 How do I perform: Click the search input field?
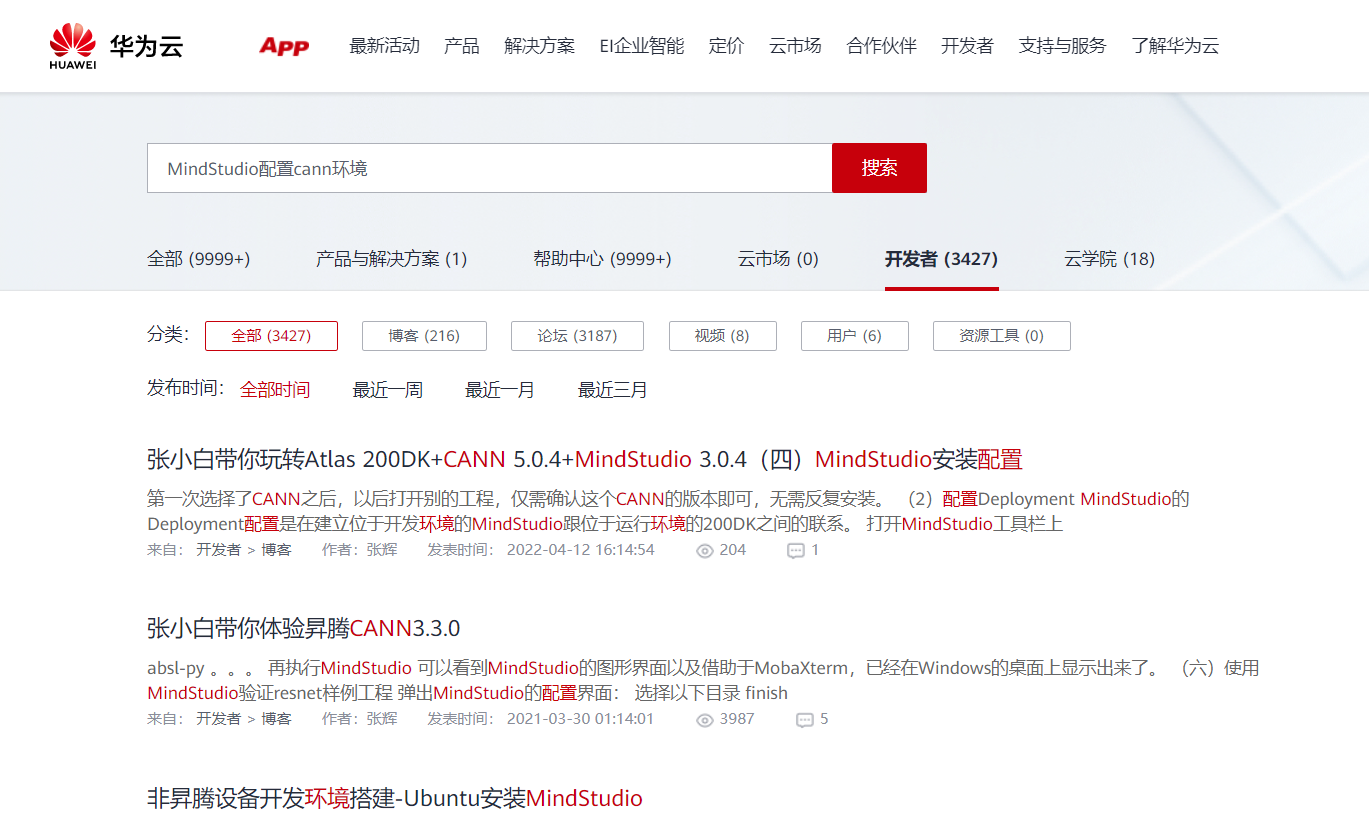point(490,168)
